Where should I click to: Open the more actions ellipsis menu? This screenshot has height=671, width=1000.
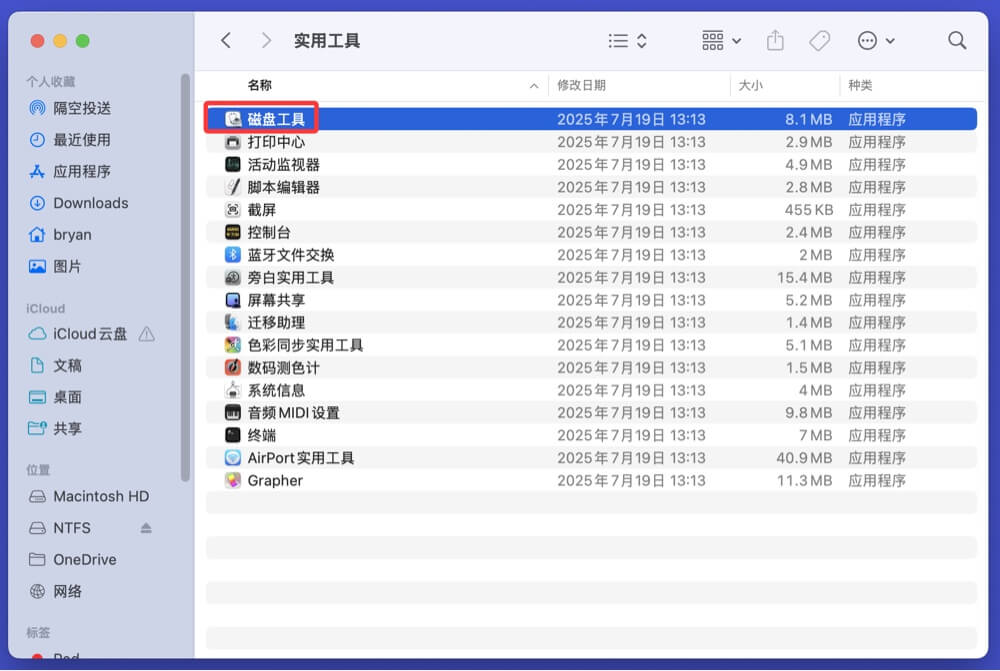pyautogui.click(x=875, y=40)
